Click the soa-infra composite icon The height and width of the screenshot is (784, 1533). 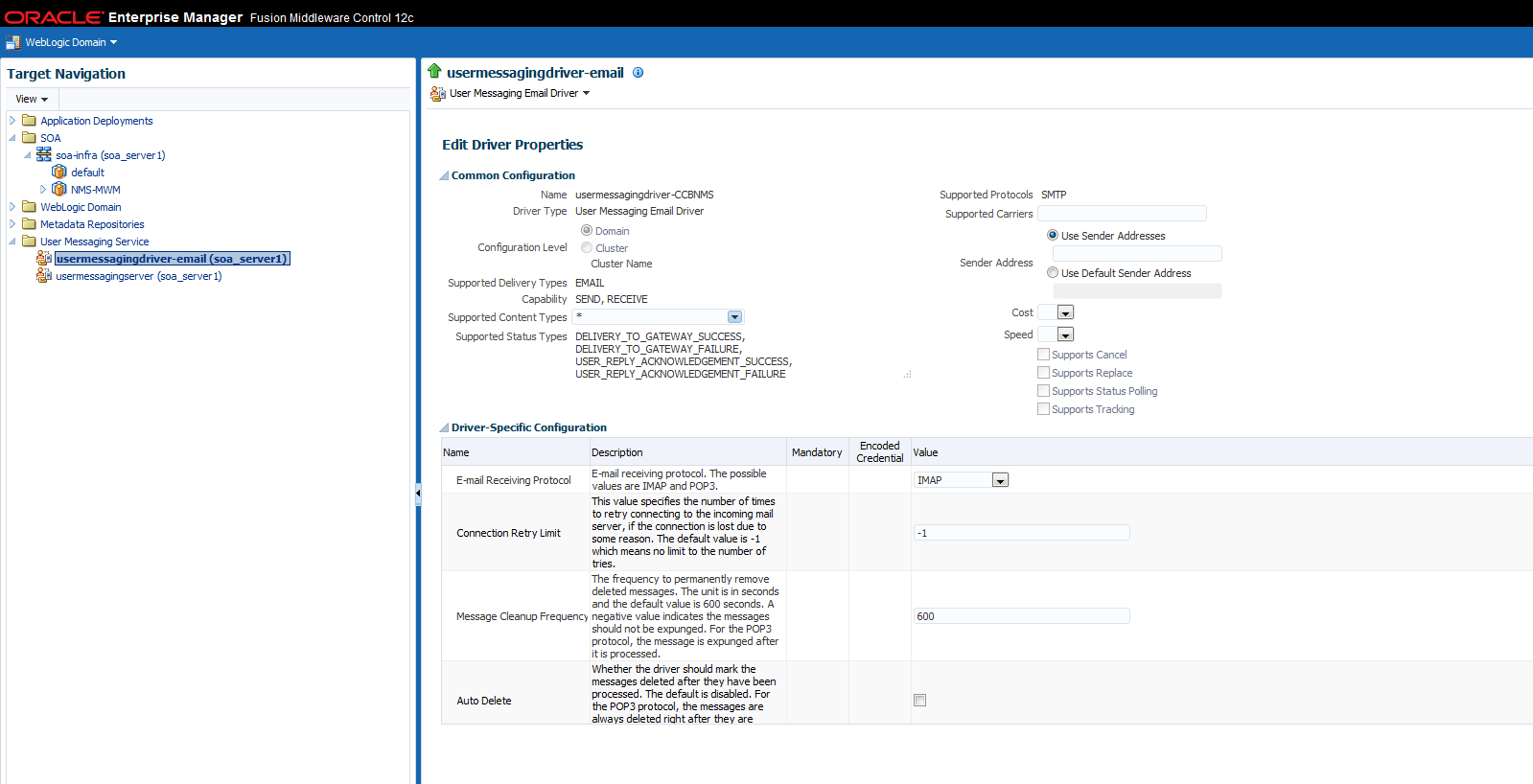[x=44, y=154]
